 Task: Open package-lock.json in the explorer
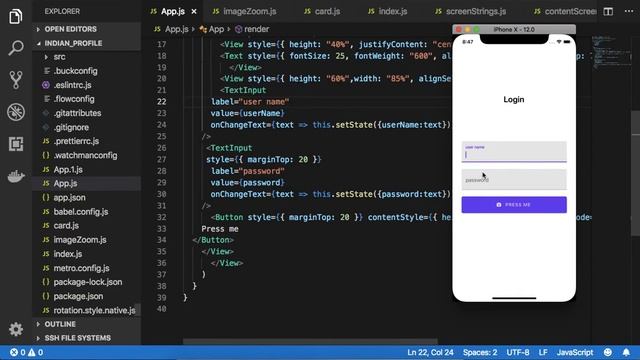click(x=87, y=282)
